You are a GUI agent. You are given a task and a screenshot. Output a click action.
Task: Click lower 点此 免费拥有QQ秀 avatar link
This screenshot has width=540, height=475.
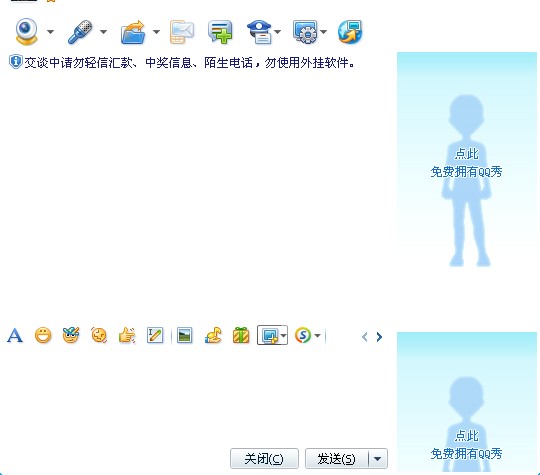pos(467,445)
